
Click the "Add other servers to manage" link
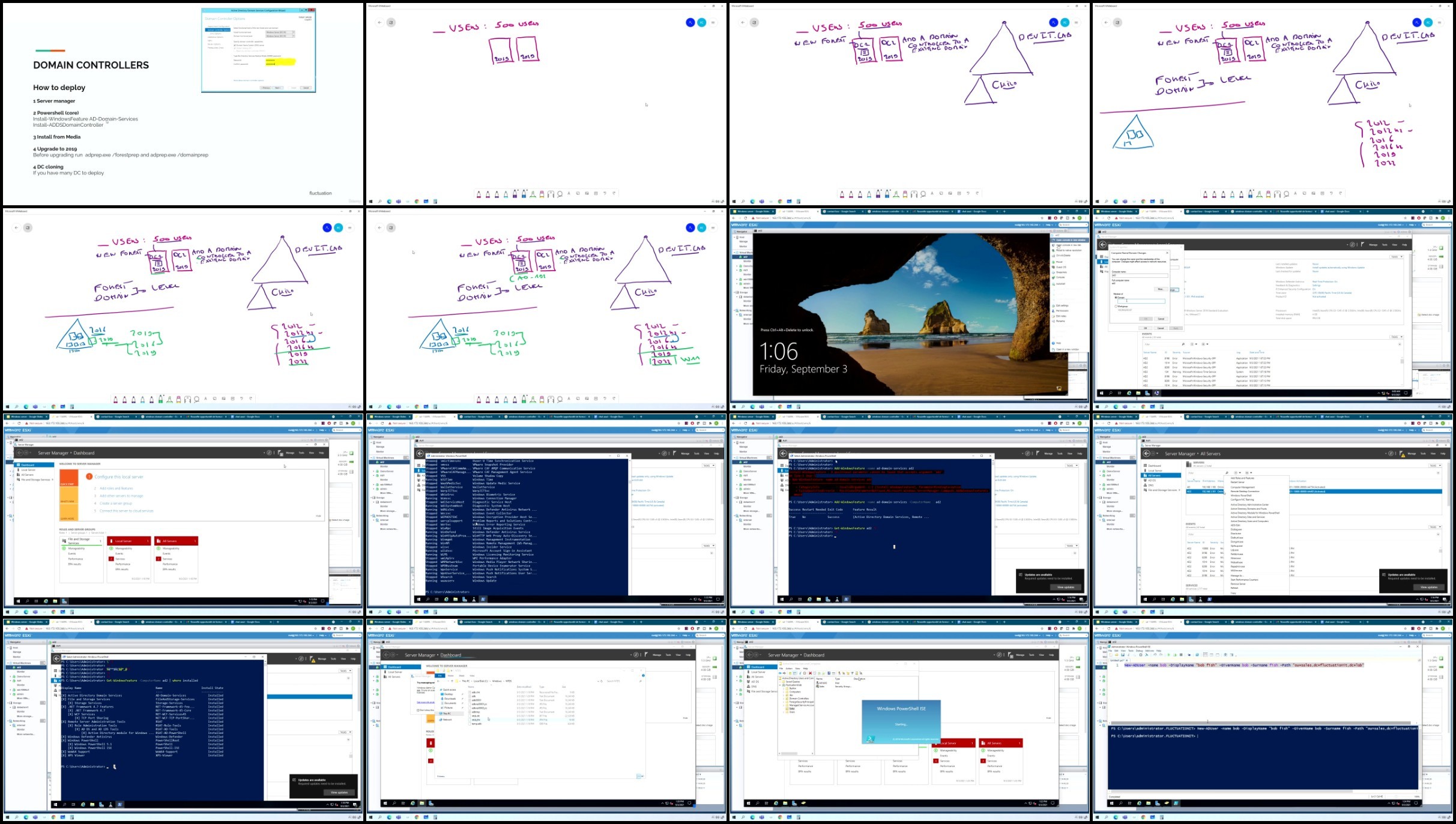(x=121, y=496)
